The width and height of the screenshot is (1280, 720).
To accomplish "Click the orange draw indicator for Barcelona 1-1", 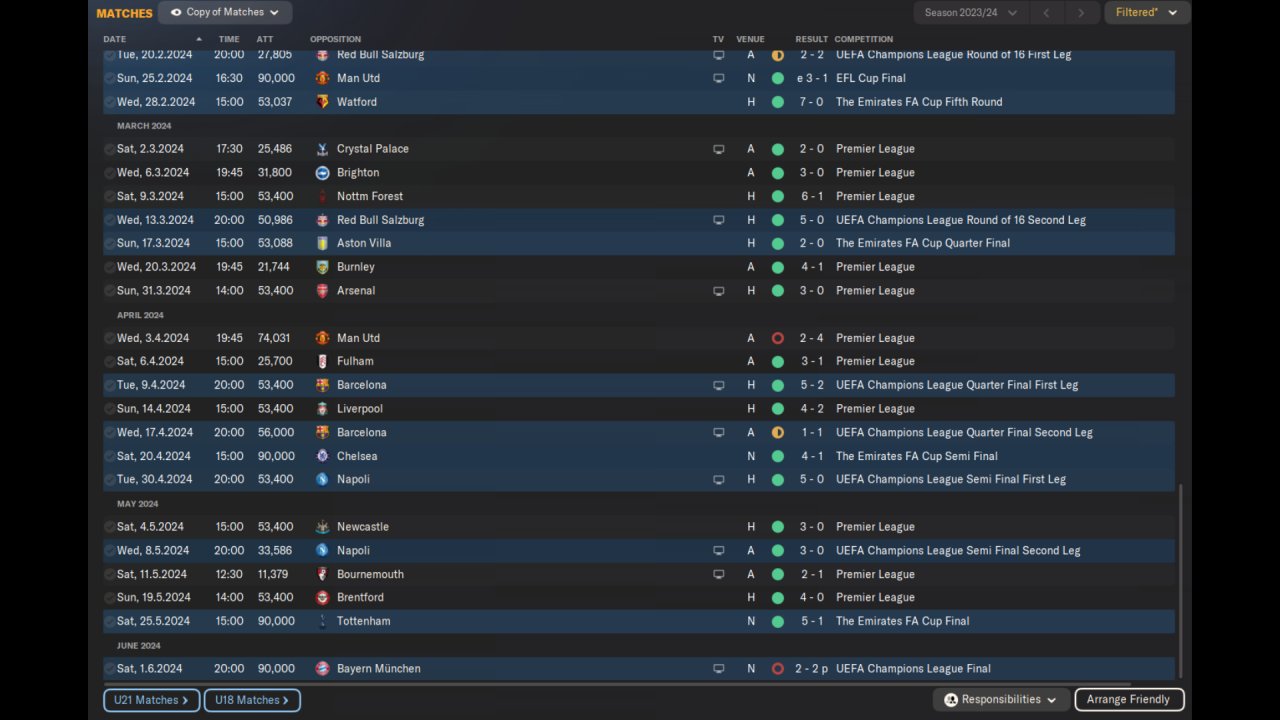I will [x=777, y=433].
